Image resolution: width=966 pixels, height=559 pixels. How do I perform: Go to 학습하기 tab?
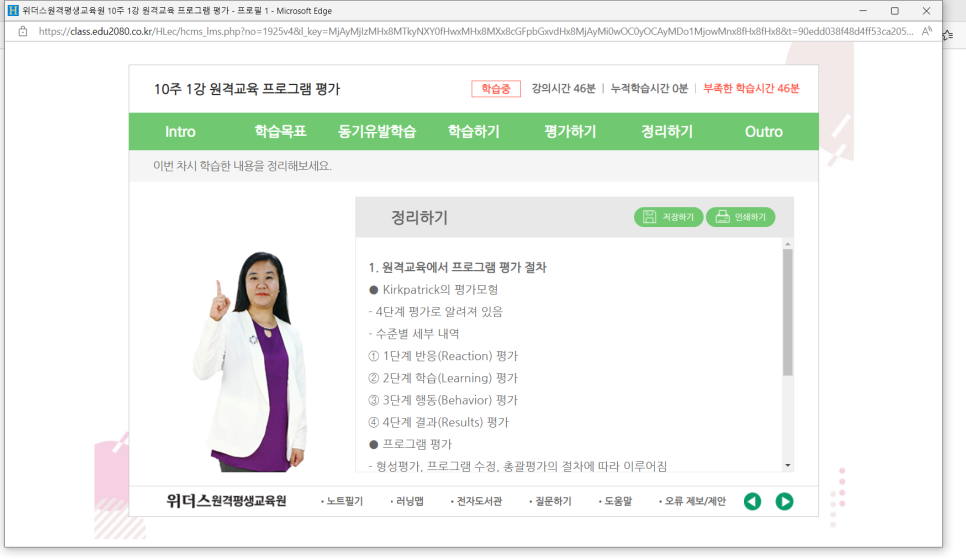click(x=474, y=131)
